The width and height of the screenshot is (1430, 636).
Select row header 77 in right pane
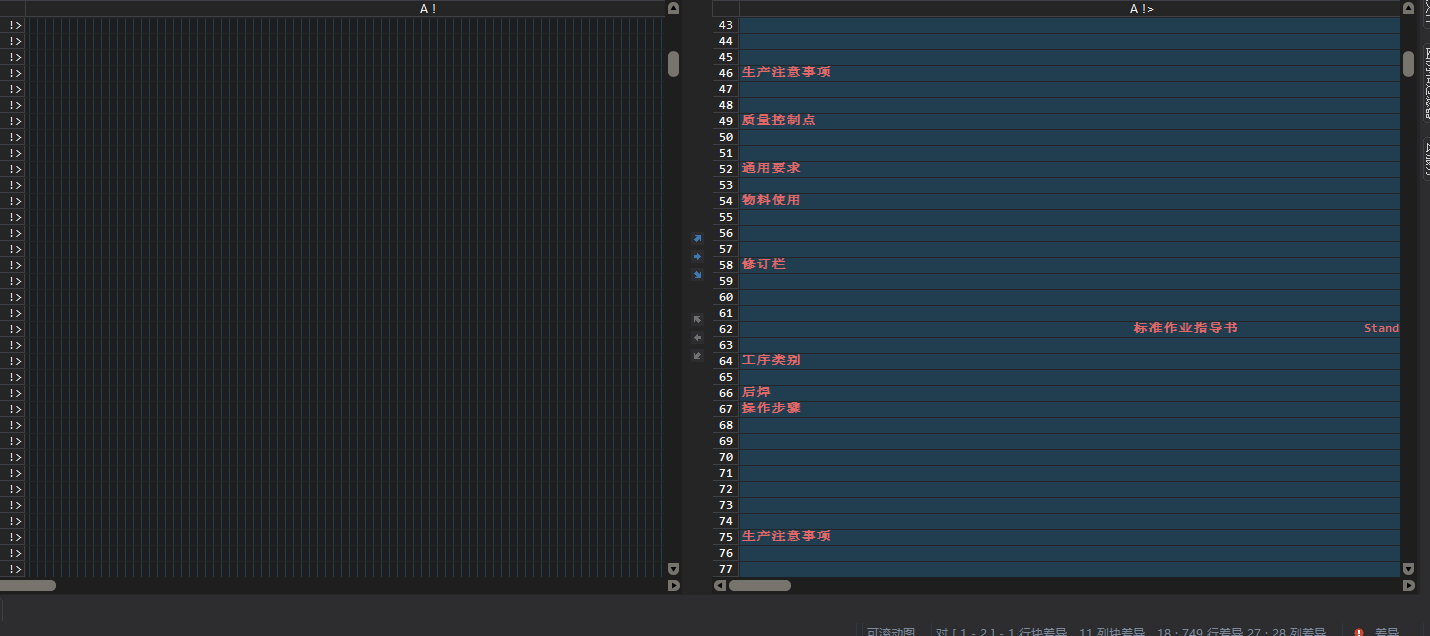726,569
